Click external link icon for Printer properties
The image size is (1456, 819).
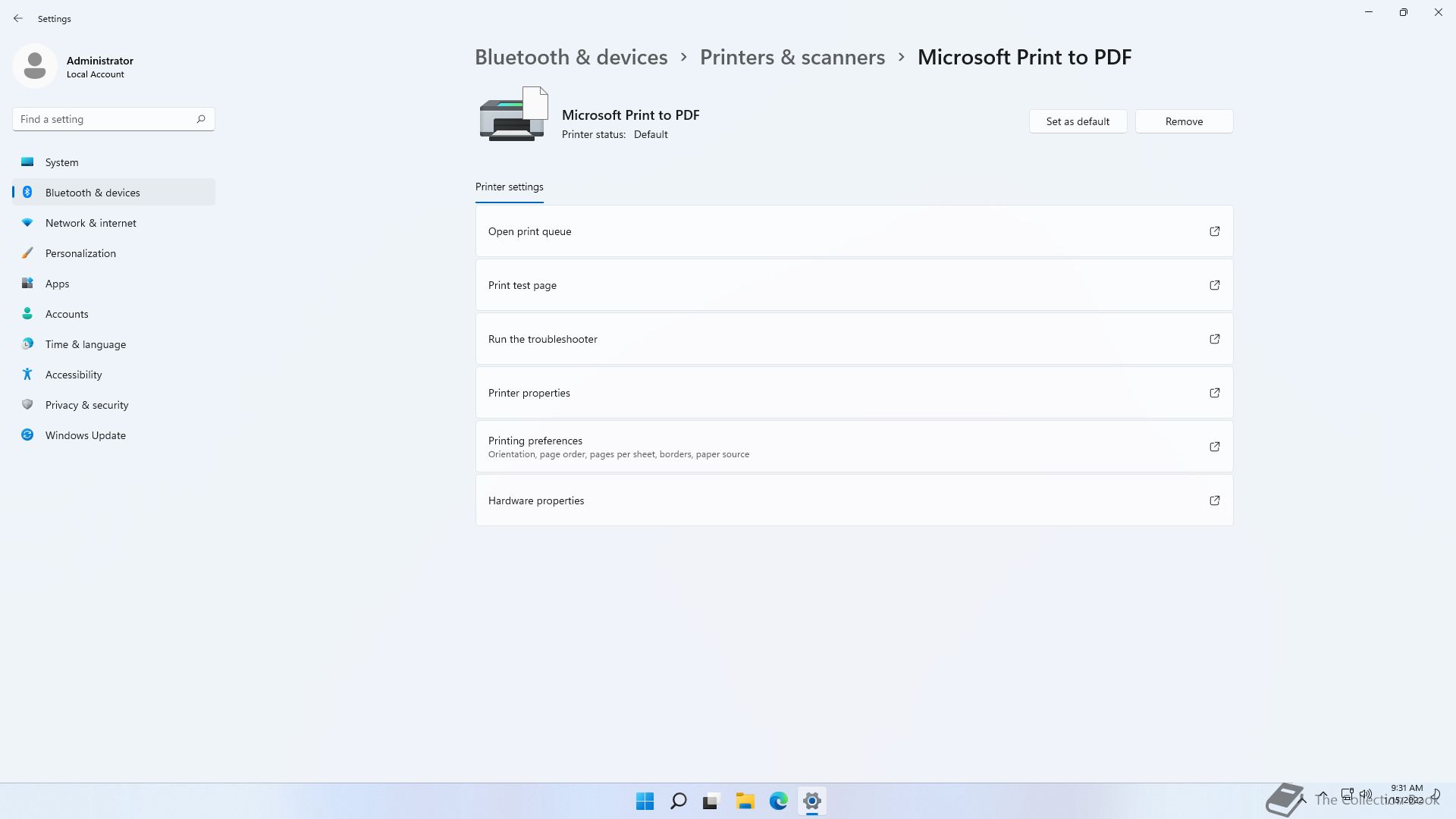pos(1215,393)
